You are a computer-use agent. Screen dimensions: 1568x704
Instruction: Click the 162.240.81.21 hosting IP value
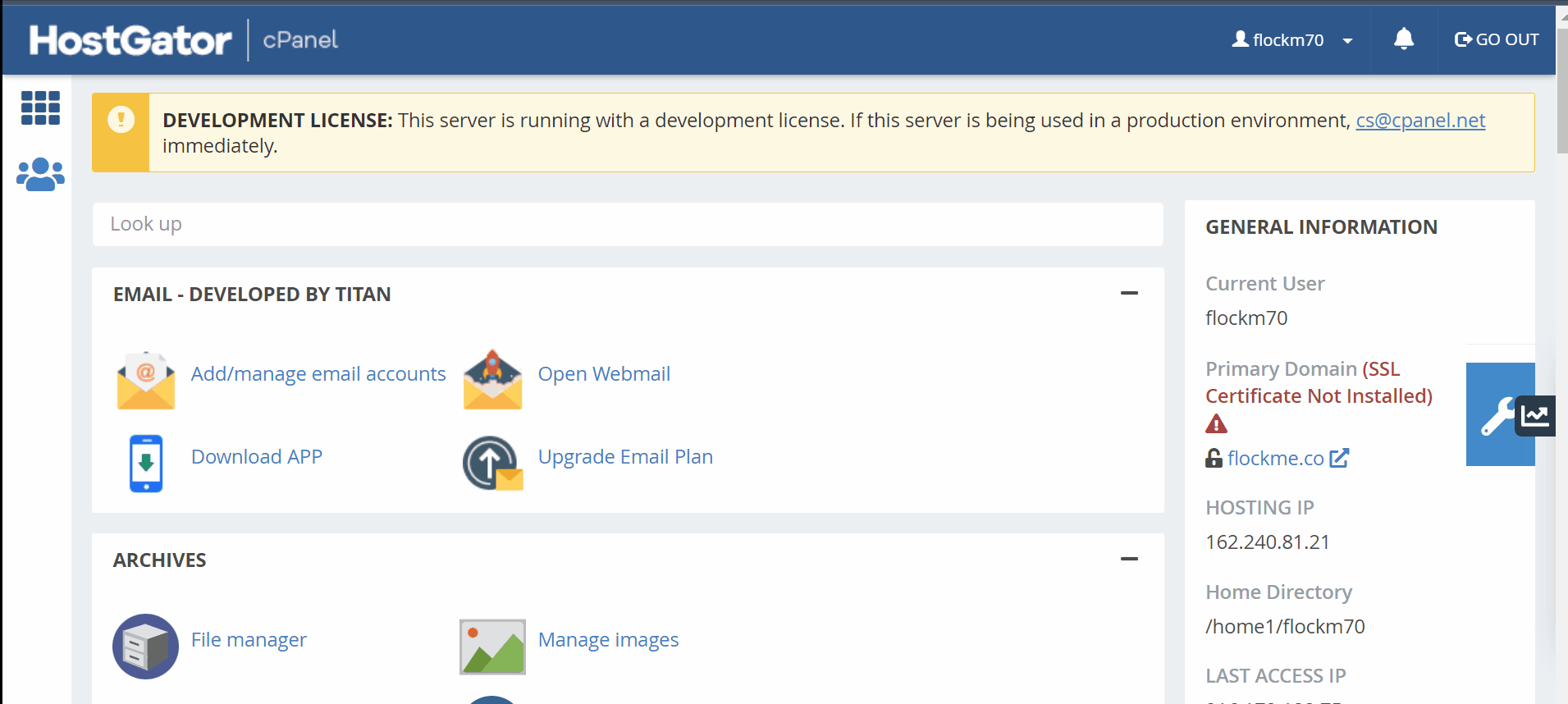tap(1268, 542)
